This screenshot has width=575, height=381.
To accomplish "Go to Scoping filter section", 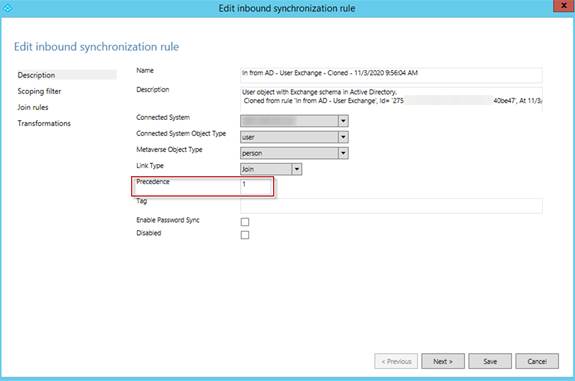I will coord(39,91).
